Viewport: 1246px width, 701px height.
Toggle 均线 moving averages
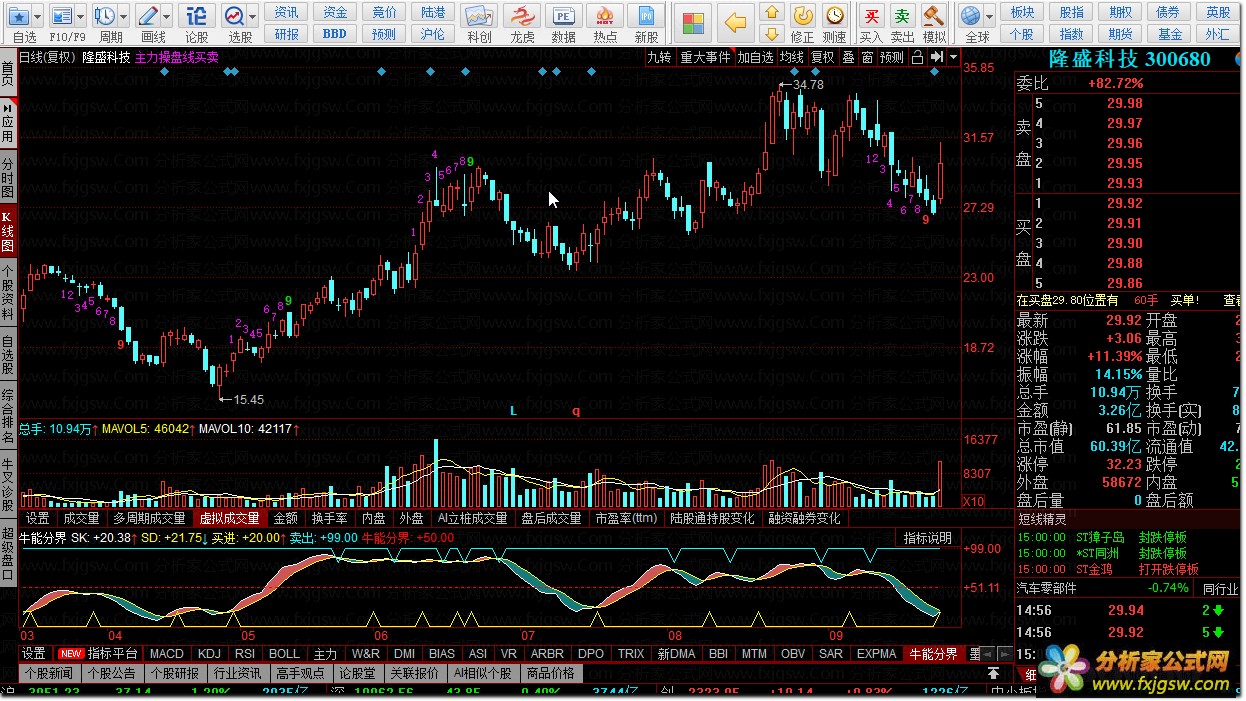[792, 57]
